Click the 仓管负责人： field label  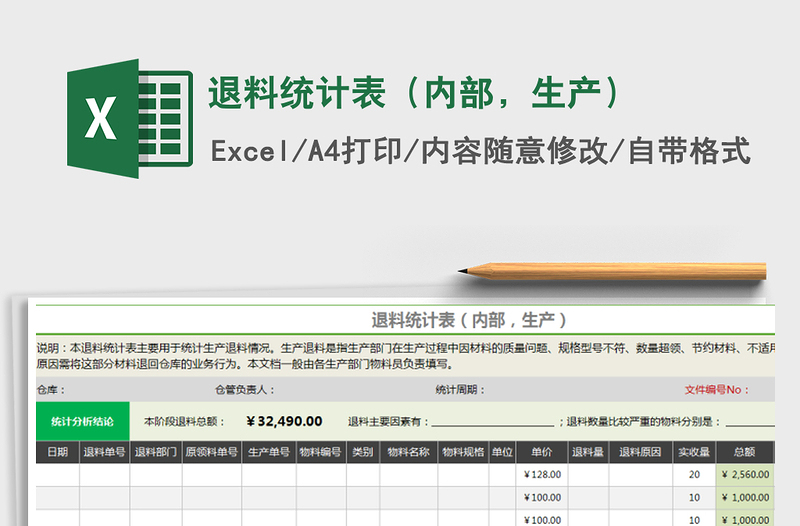[245, 390]
